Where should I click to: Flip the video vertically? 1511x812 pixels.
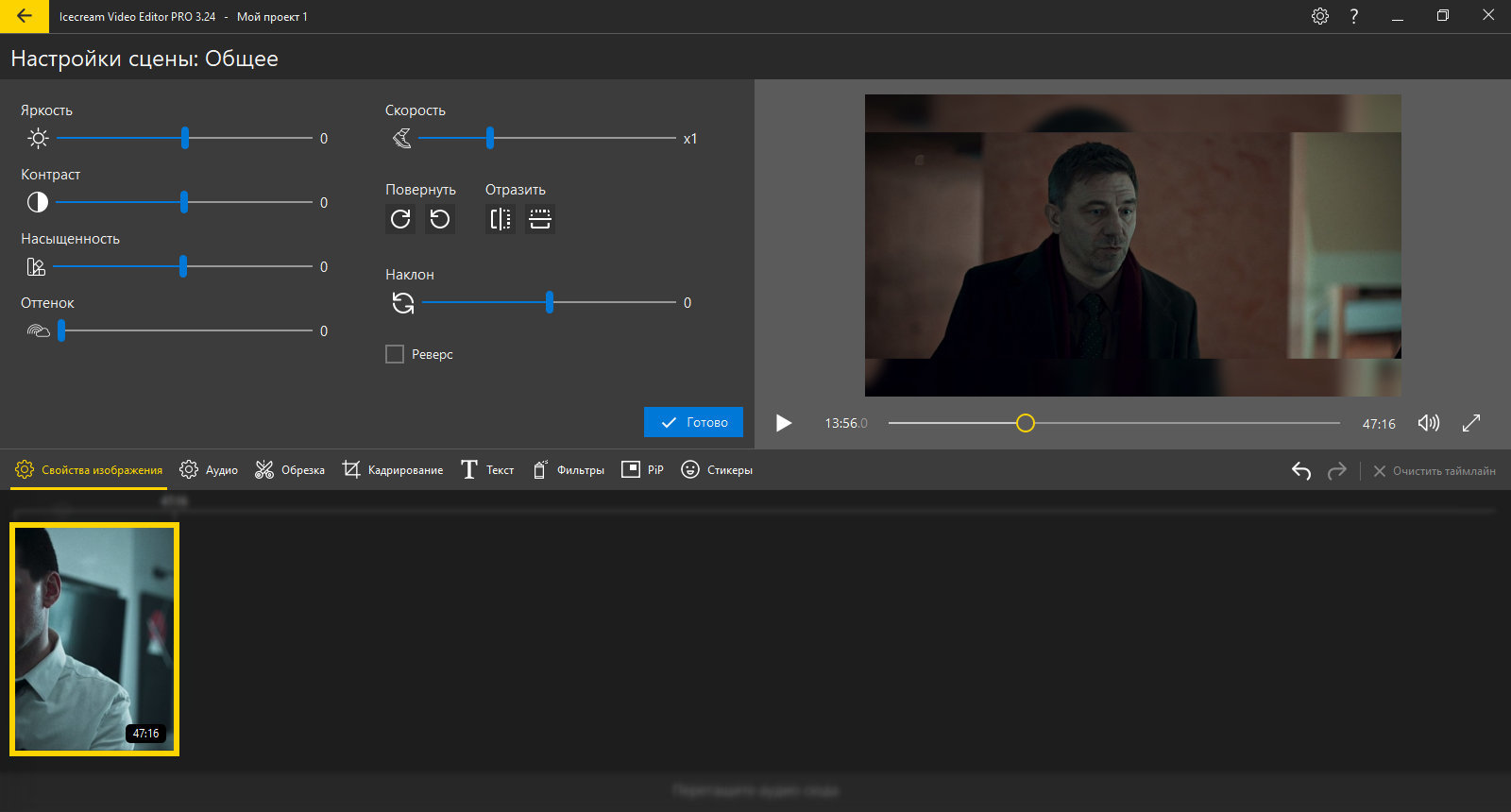pos(540,219)
